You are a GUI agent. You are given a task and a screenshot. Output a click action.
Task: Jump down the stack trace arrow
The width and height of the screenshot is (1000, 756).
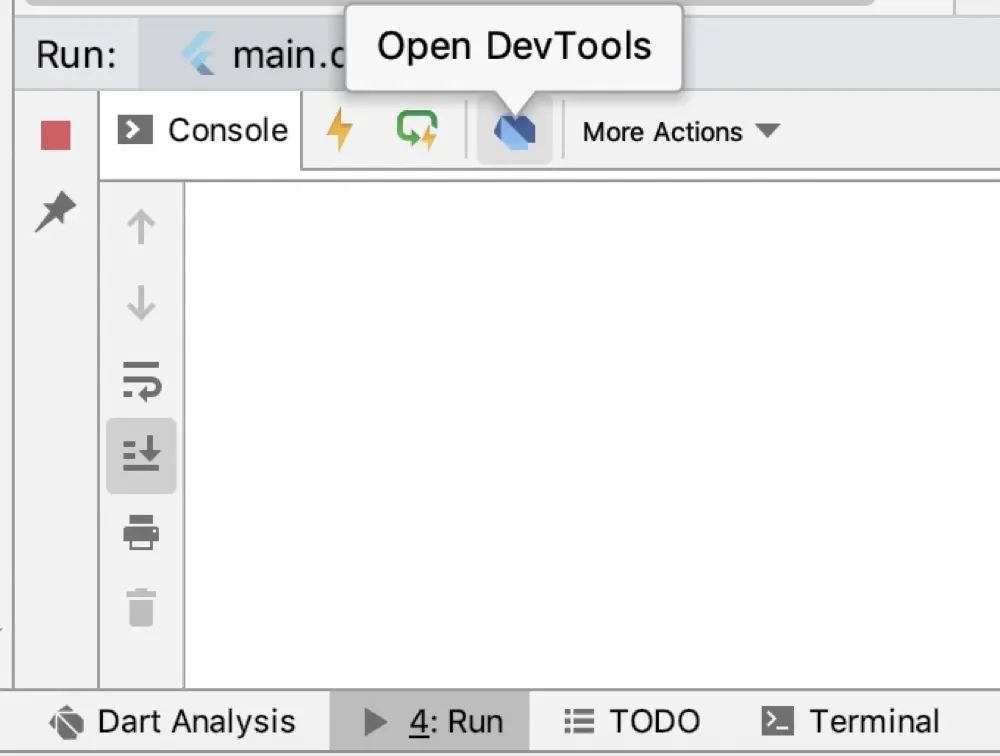[141, 302]
